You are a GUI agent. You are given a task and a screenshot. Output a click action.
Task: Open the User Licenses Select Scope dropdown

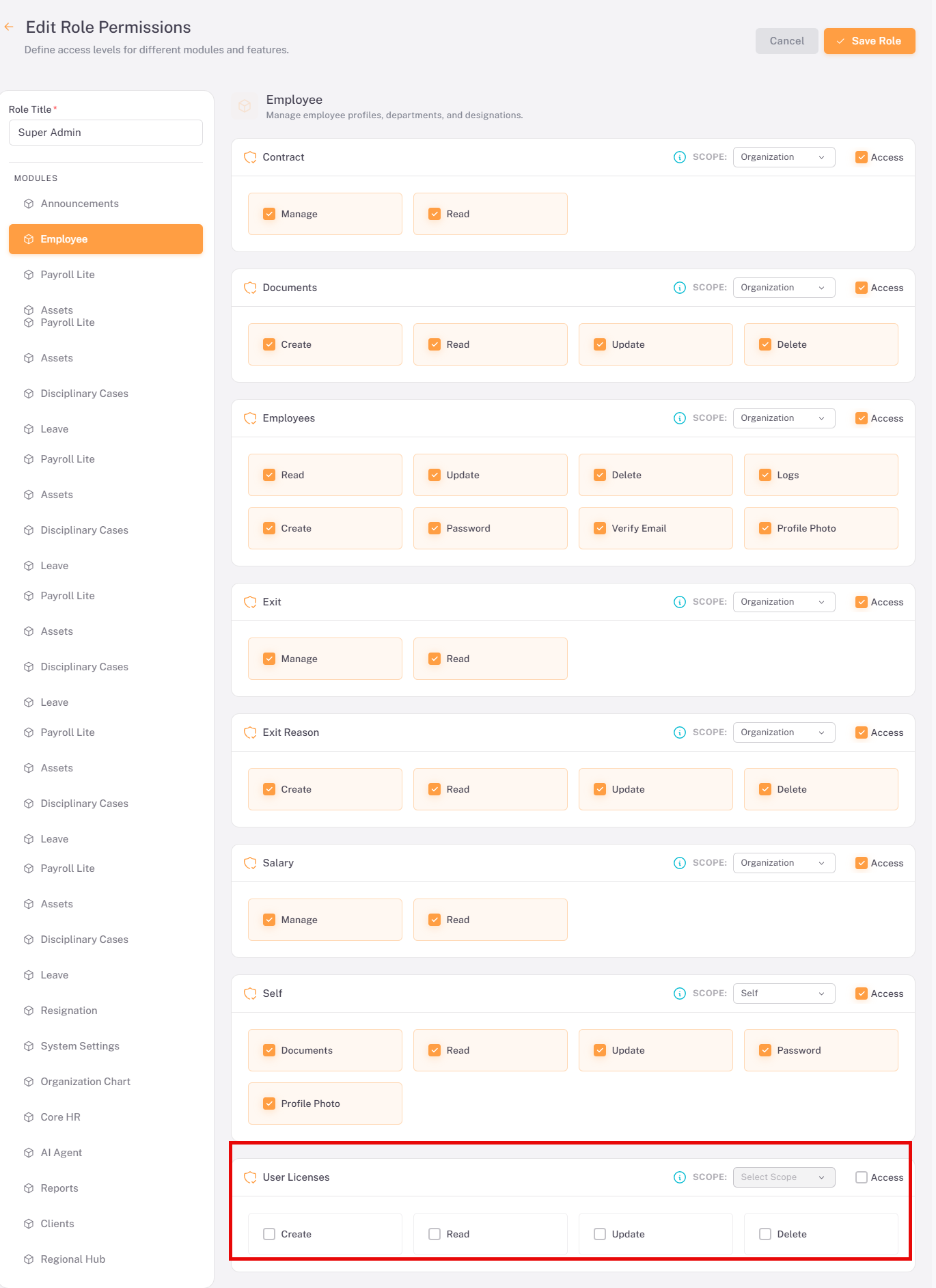(x=784, y=1177)
